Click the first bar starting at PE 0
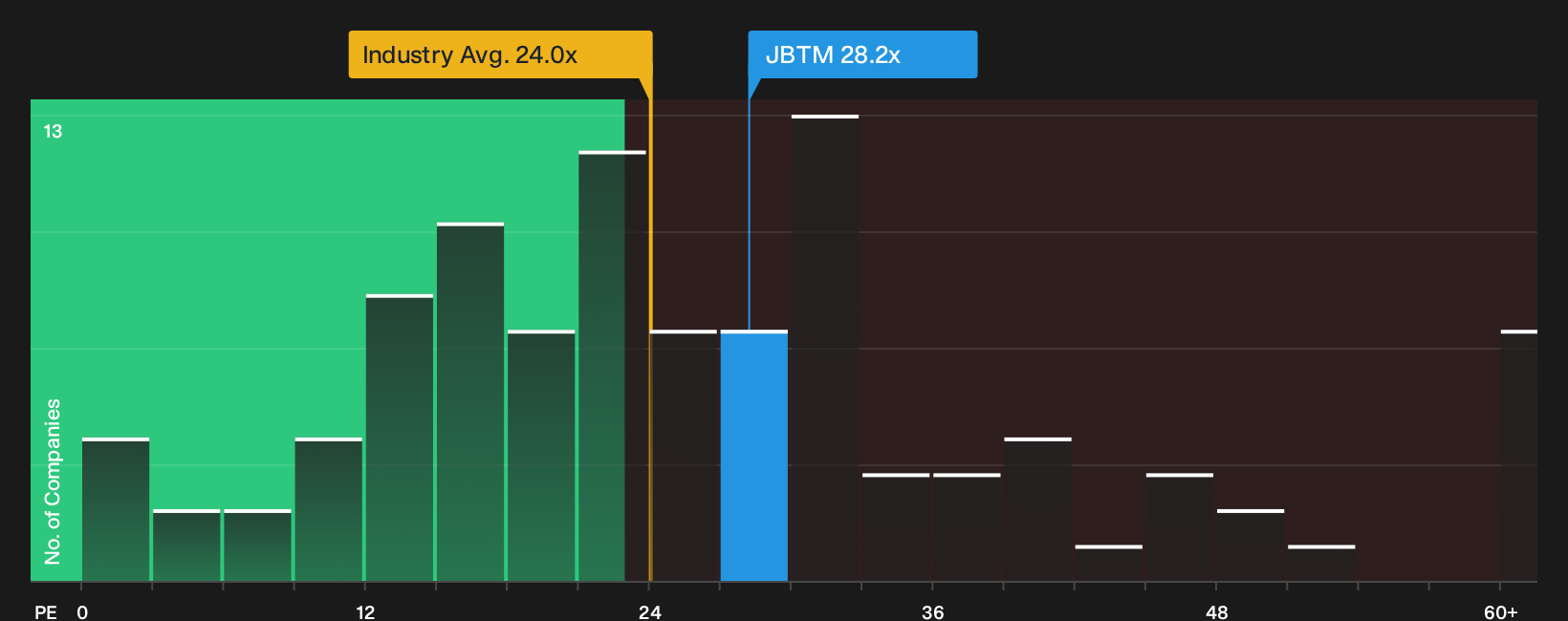 click(x=116, y=509)
